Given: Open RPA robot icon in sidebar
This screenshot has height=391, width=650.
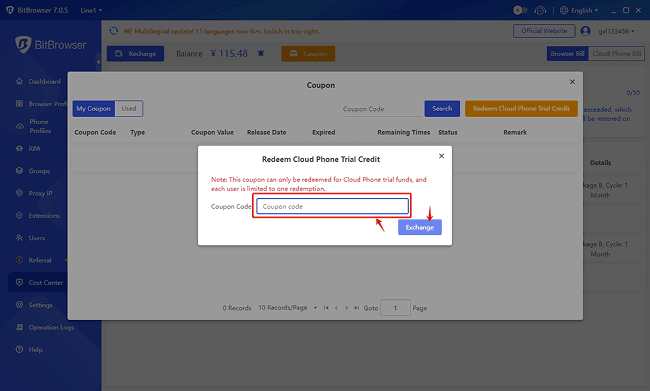Looking at the screenshot, I should [19, 148].
